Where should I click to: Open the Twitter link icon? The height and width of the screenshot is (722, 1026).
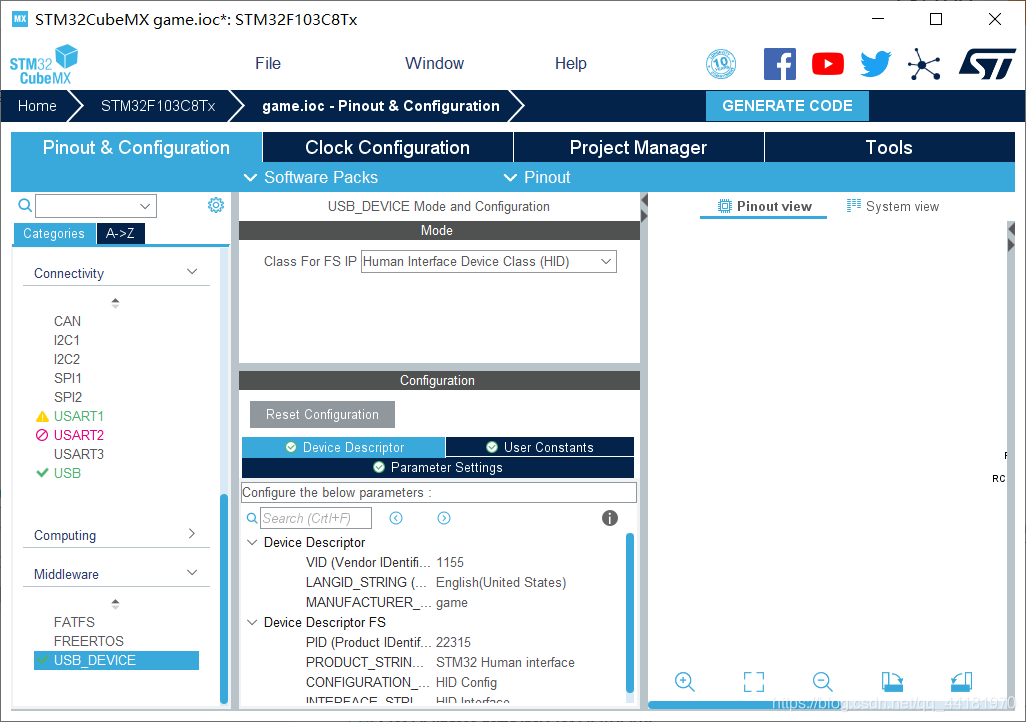(876, 64)
